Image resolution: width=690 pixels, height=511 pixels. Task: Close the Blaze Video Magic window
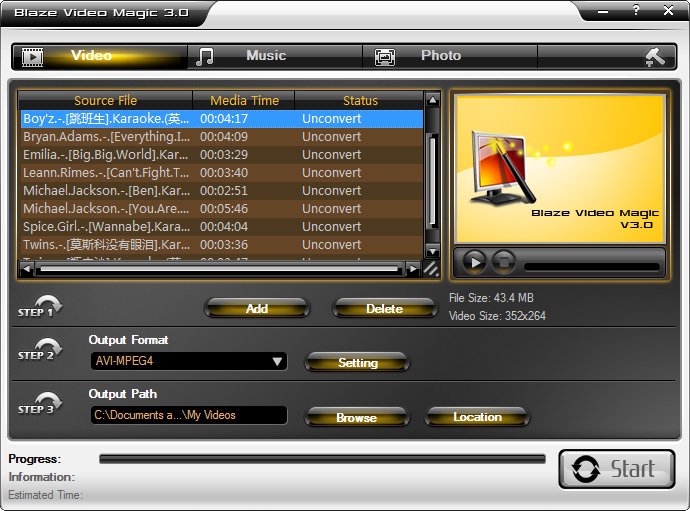[x=668, y=10]
